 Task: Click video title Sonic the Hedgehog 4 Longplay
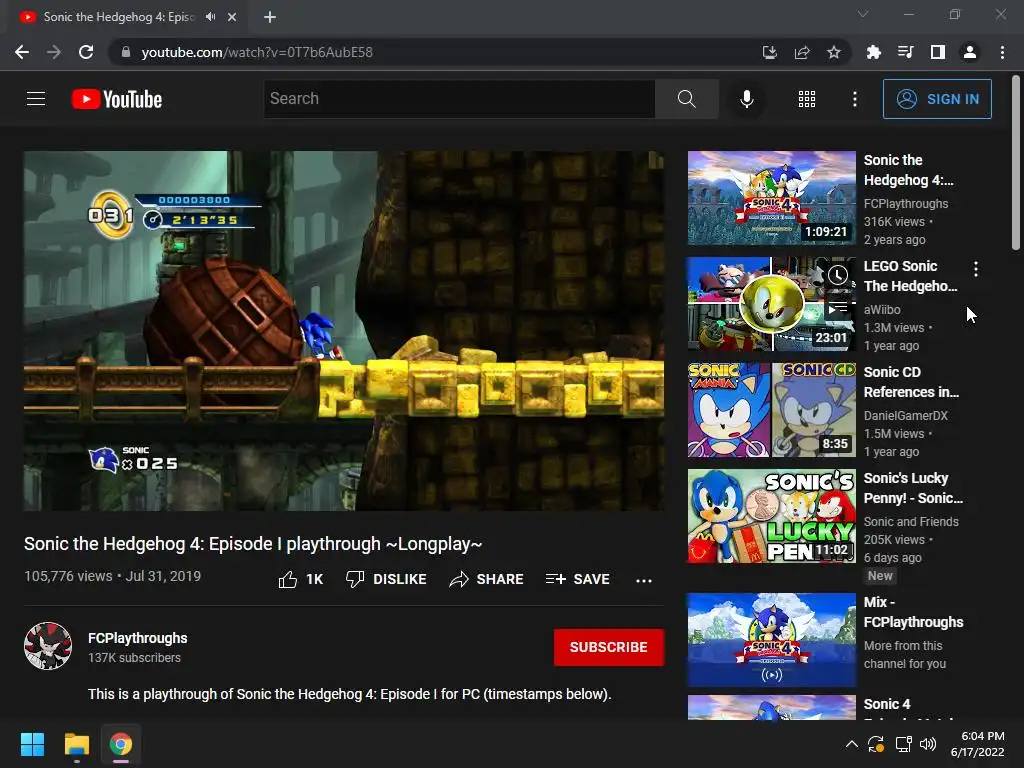253,543
